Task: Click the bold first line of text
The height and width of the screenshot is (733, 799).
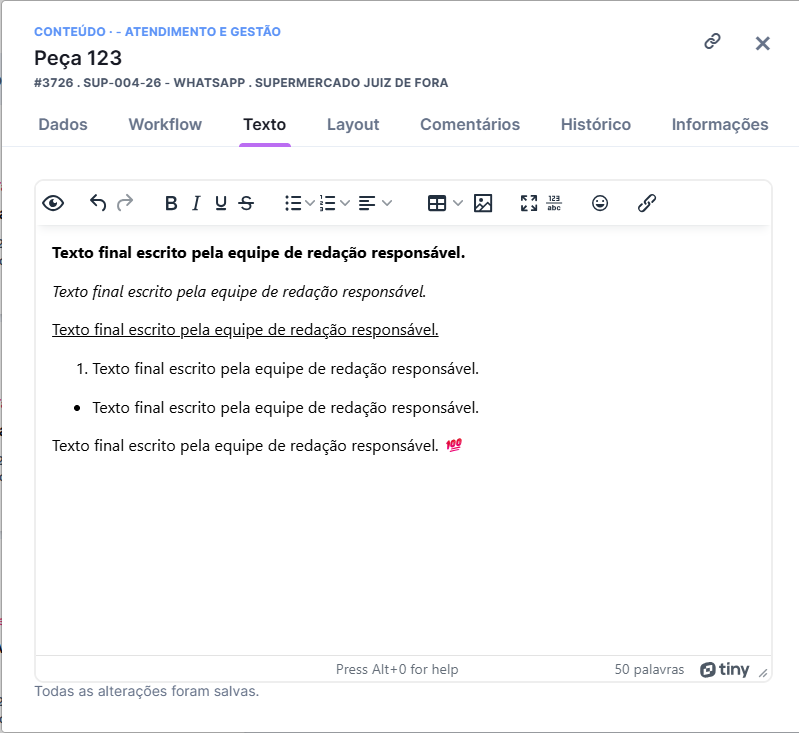Action: (x=258, y=253)
